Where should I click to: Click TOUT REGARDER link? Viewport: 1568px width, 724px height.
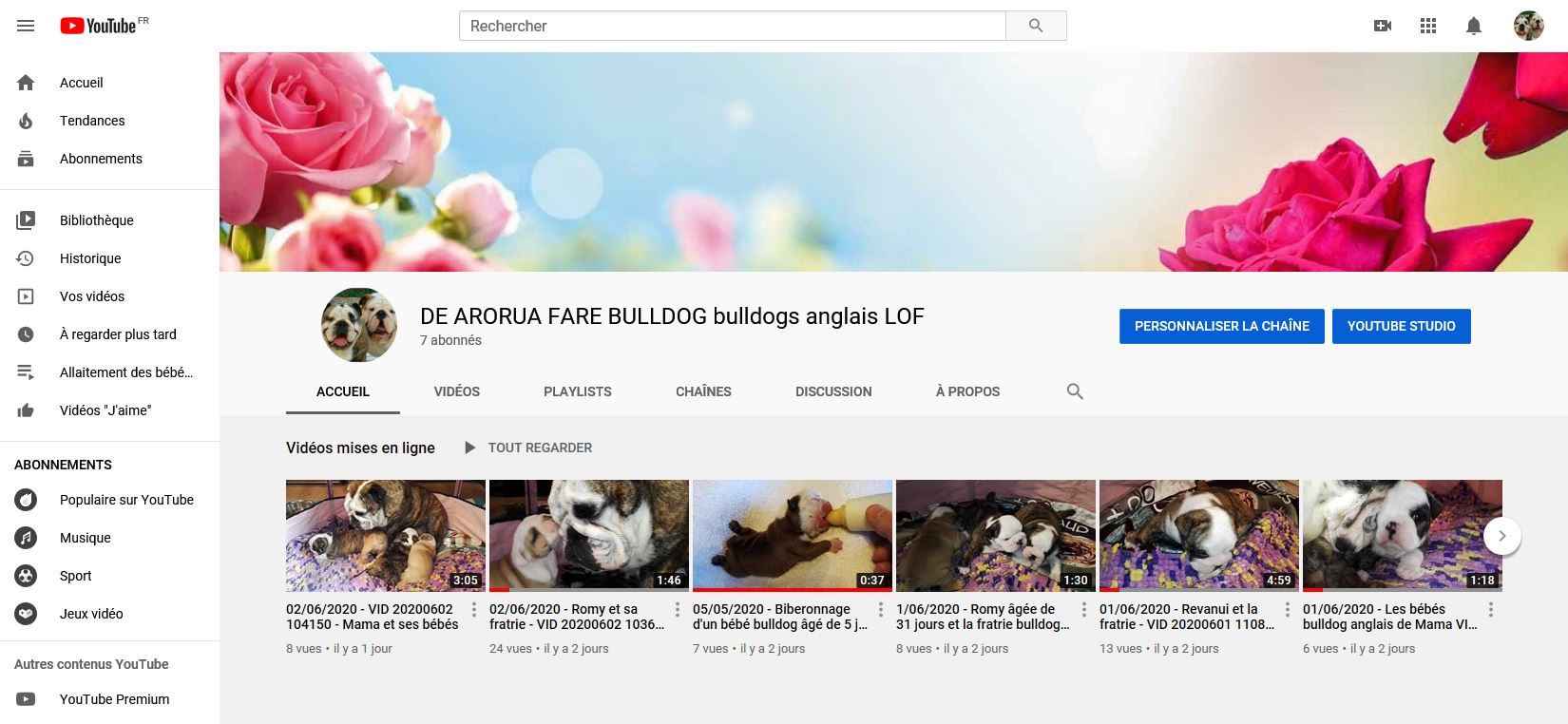(x=540, y=448)
